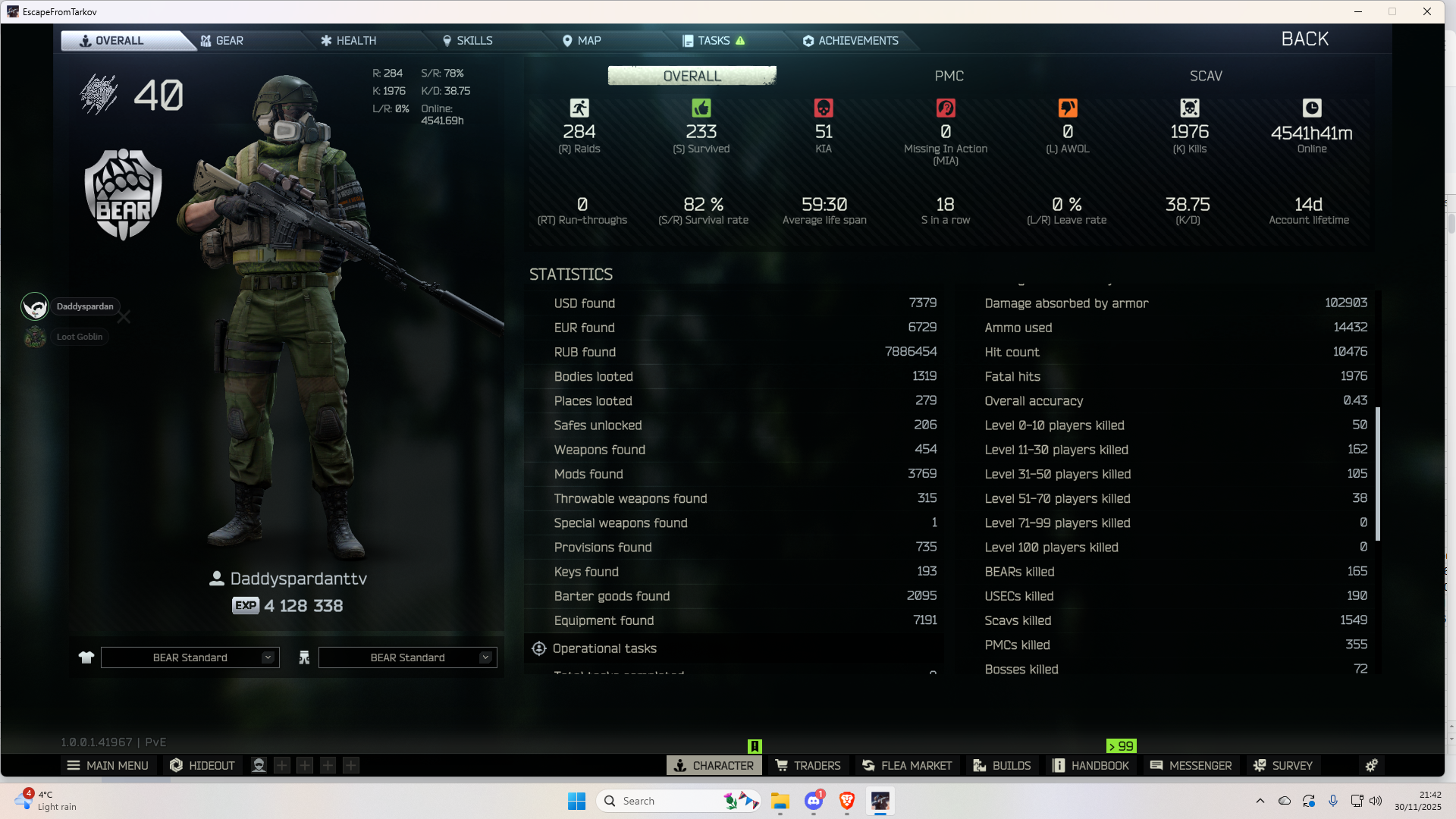Remove Daddyspardan from group with X
This screenshot has height=819, width=1456.
pos(124,317)
